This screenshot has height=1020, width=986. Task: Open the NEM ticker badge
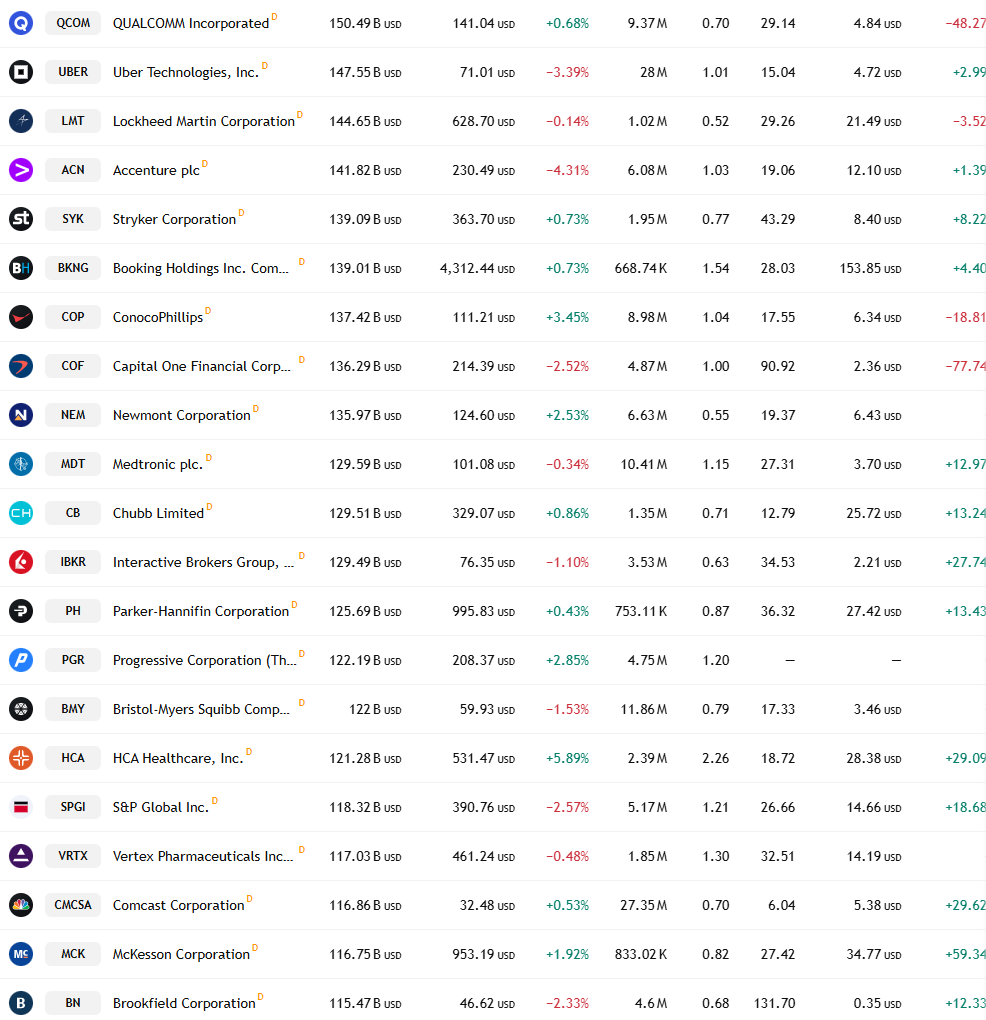click(73, 415)
